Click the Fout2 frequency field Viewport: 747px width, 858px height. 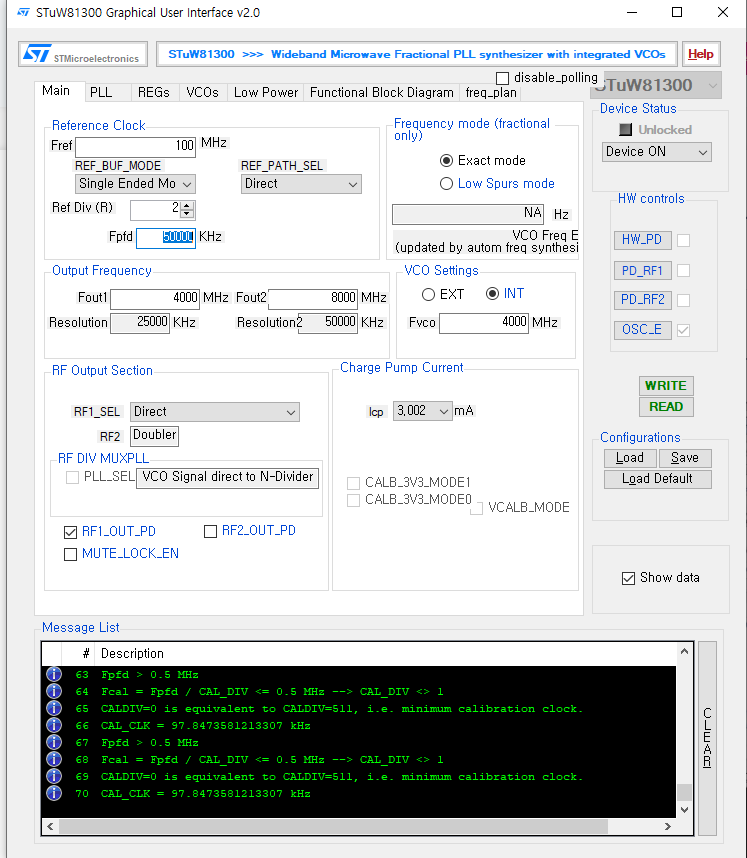[313, 299]
